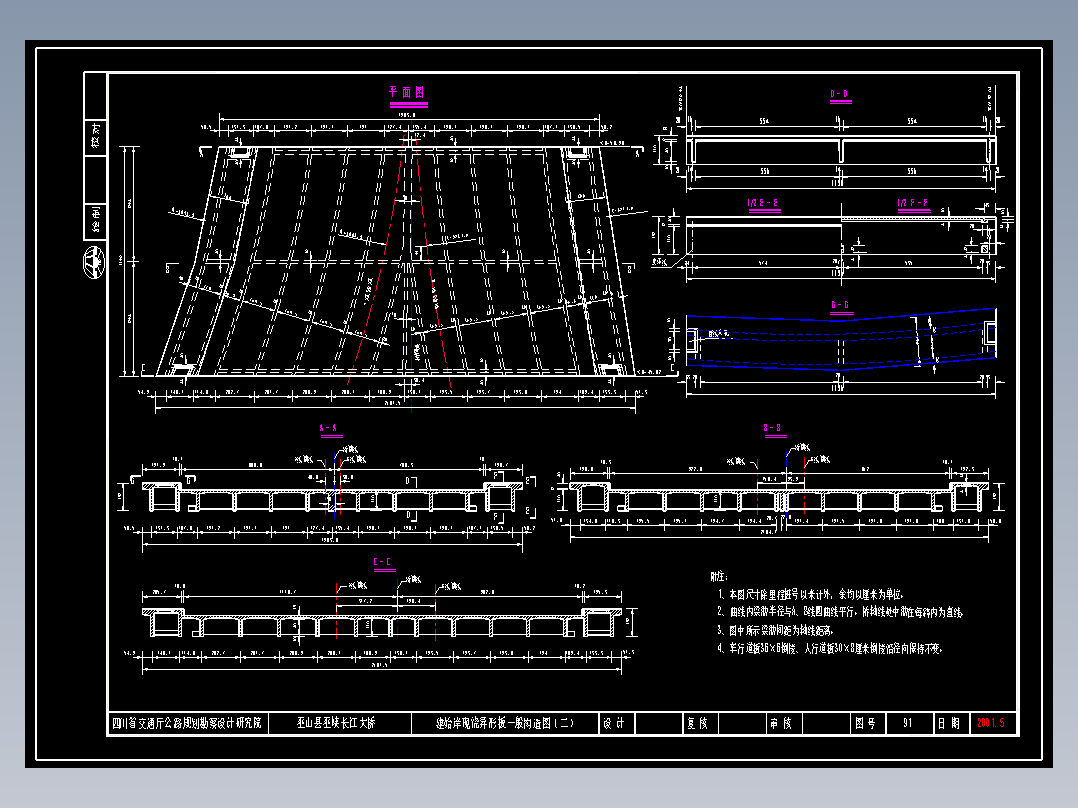The width and height of the screenshot is (1078, 808).
Task: Select the red date value 2001.5
Action: (991, 723)
